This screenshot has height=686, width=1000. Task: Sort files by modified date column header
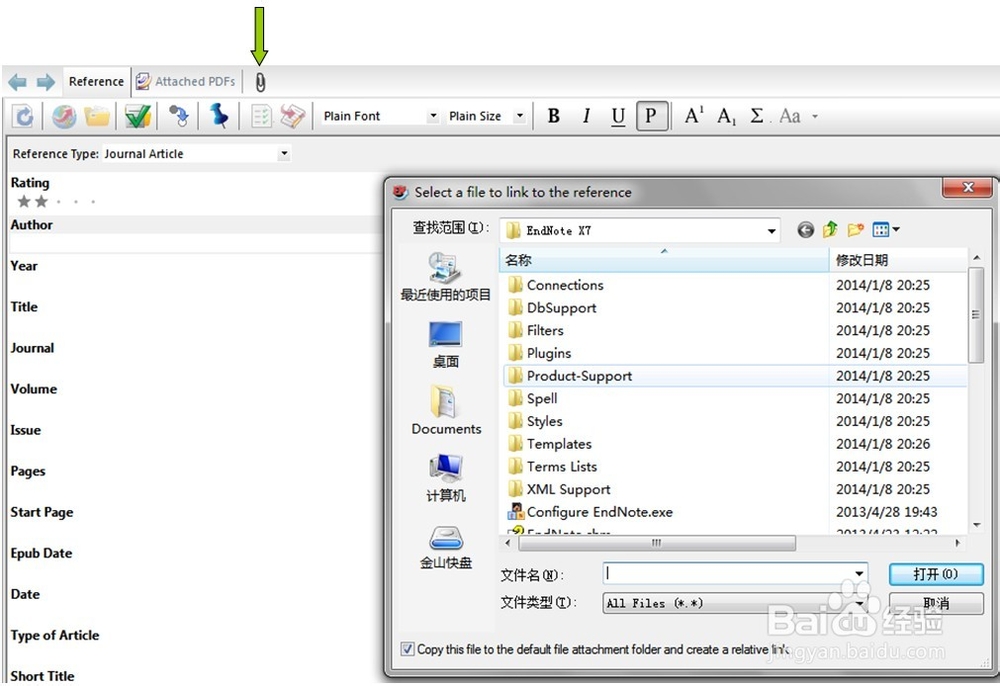(898, 260)
